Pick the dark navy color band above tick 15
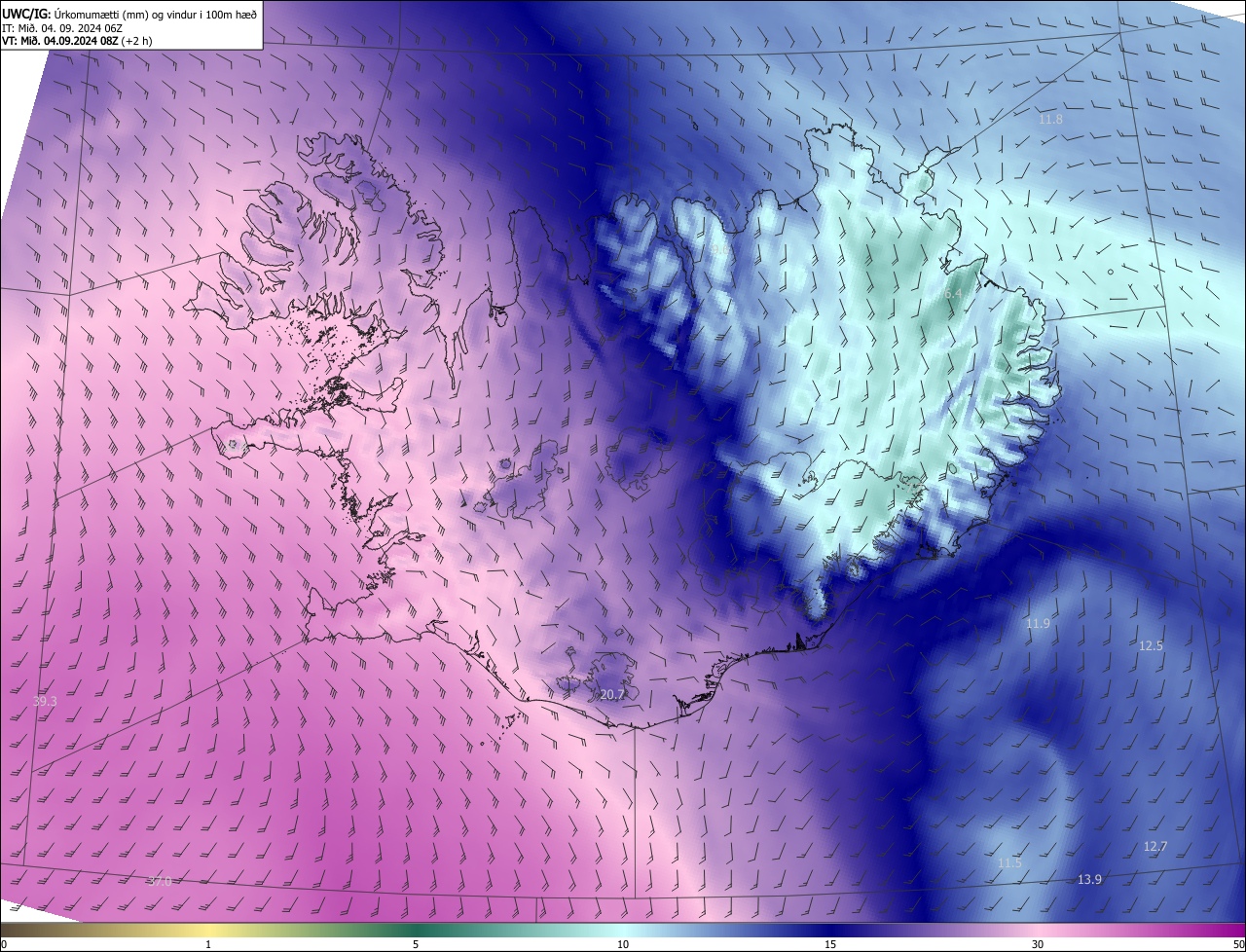1246x952 pixels. (830, 930)
